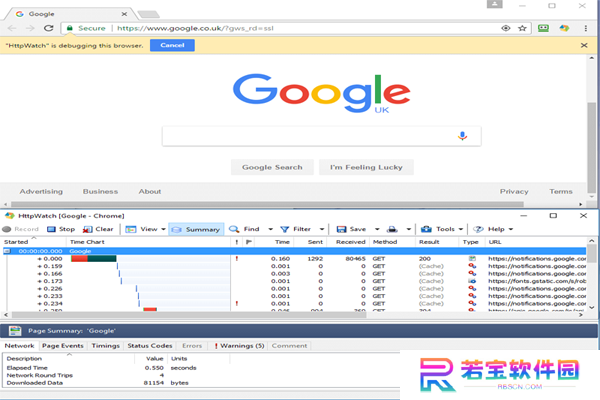Viewport: 600px width, 400px height.
Task: Save the HttpWatch log
Action: coord(351,229)
